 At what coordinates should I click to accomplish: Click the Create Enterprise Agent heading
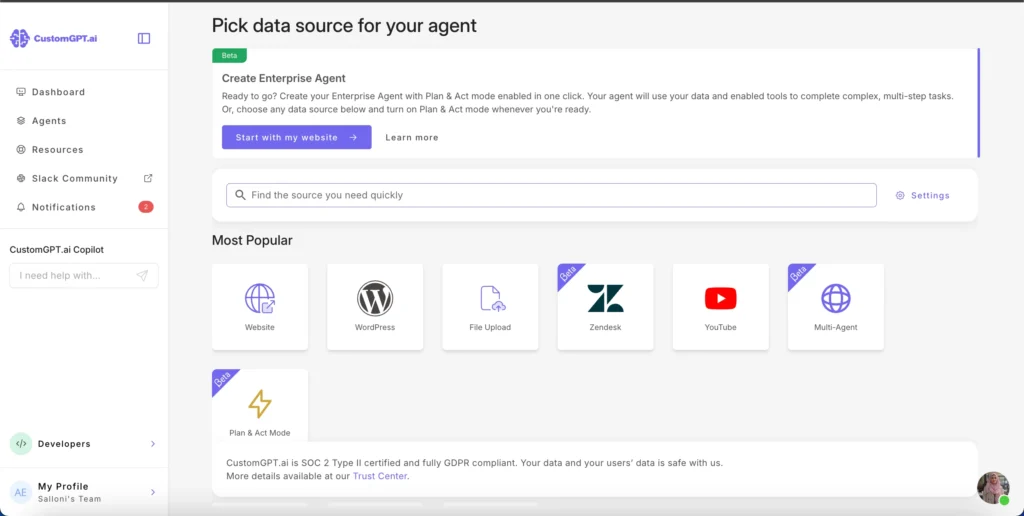[x=283, y=78]
